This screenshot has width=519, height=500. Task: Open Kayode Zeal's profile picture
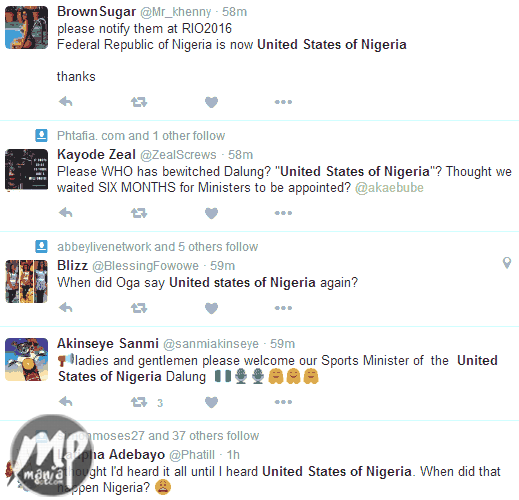pyautogui.click(x=26, y=170)
